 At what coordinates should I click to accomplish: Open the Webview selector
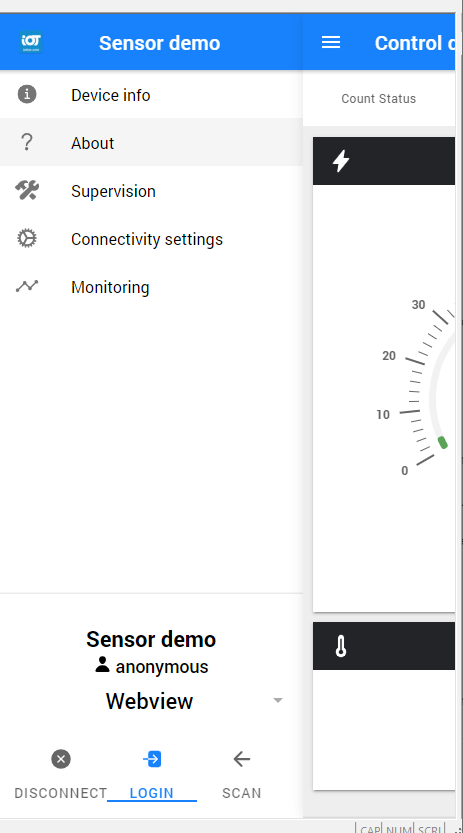(151, 701)
